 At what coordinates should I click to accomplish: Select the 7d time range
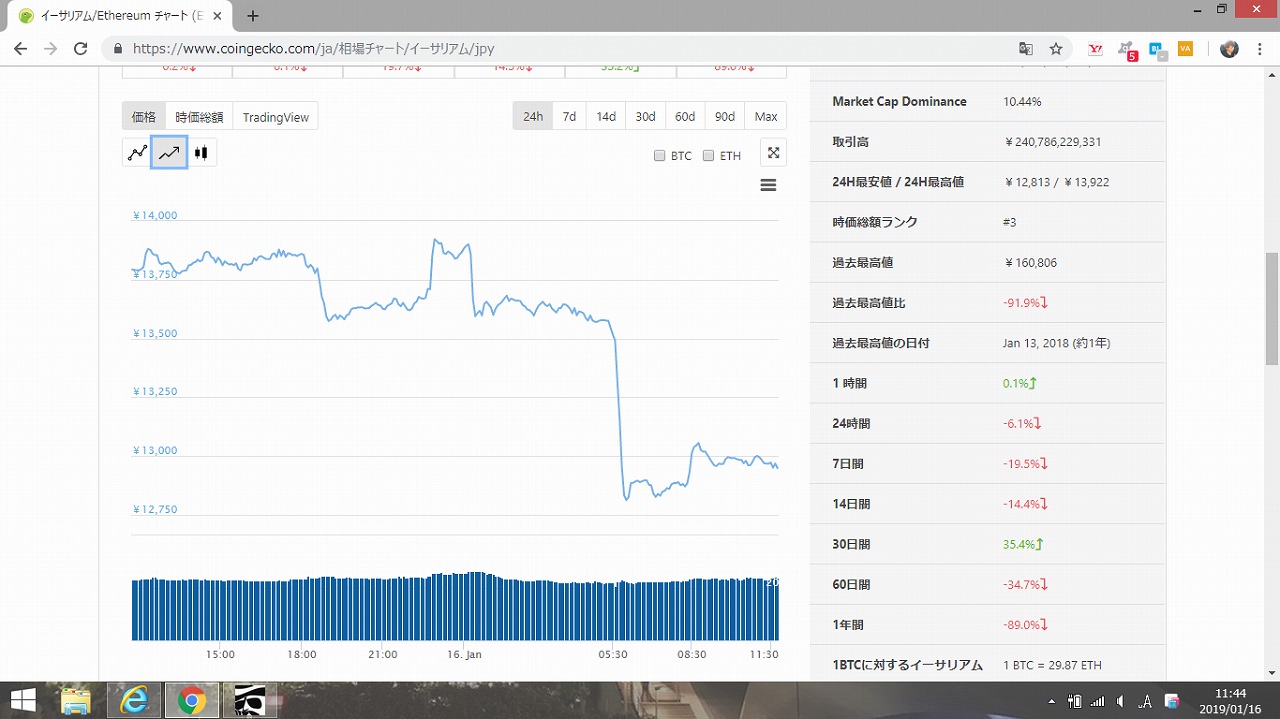click(x=569, y=116)
